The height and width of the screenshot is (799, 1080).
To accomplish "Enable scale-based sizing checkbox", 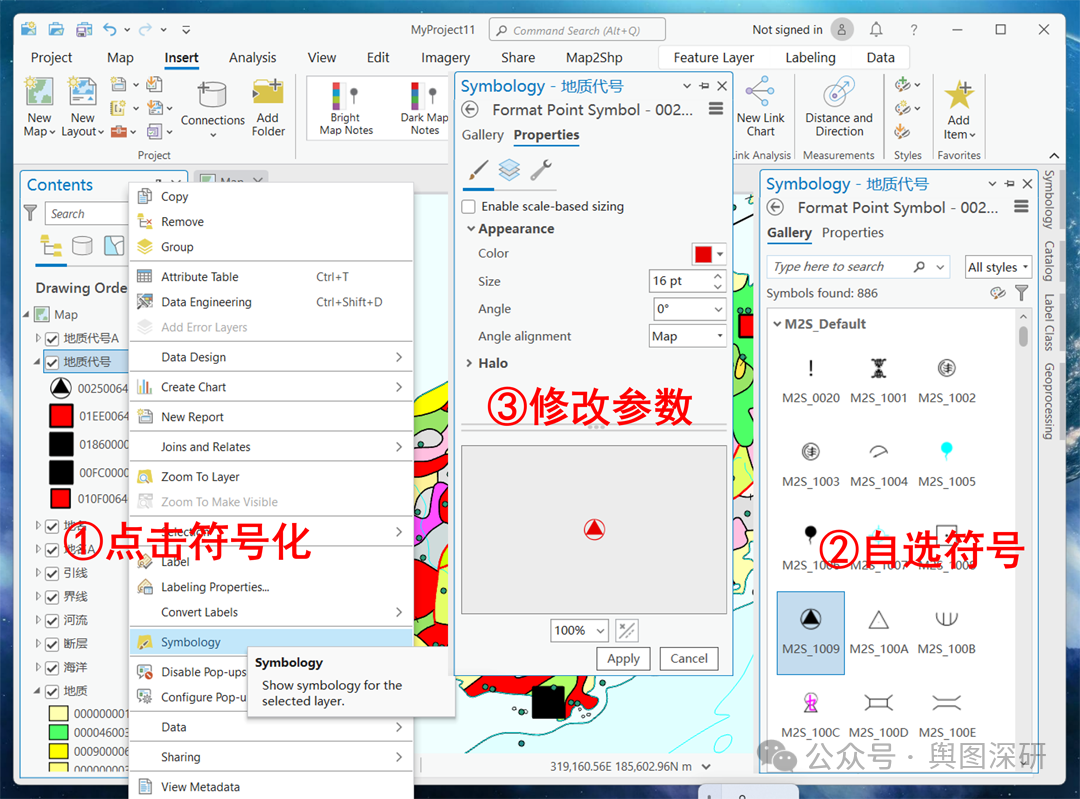I will [469, 206].
